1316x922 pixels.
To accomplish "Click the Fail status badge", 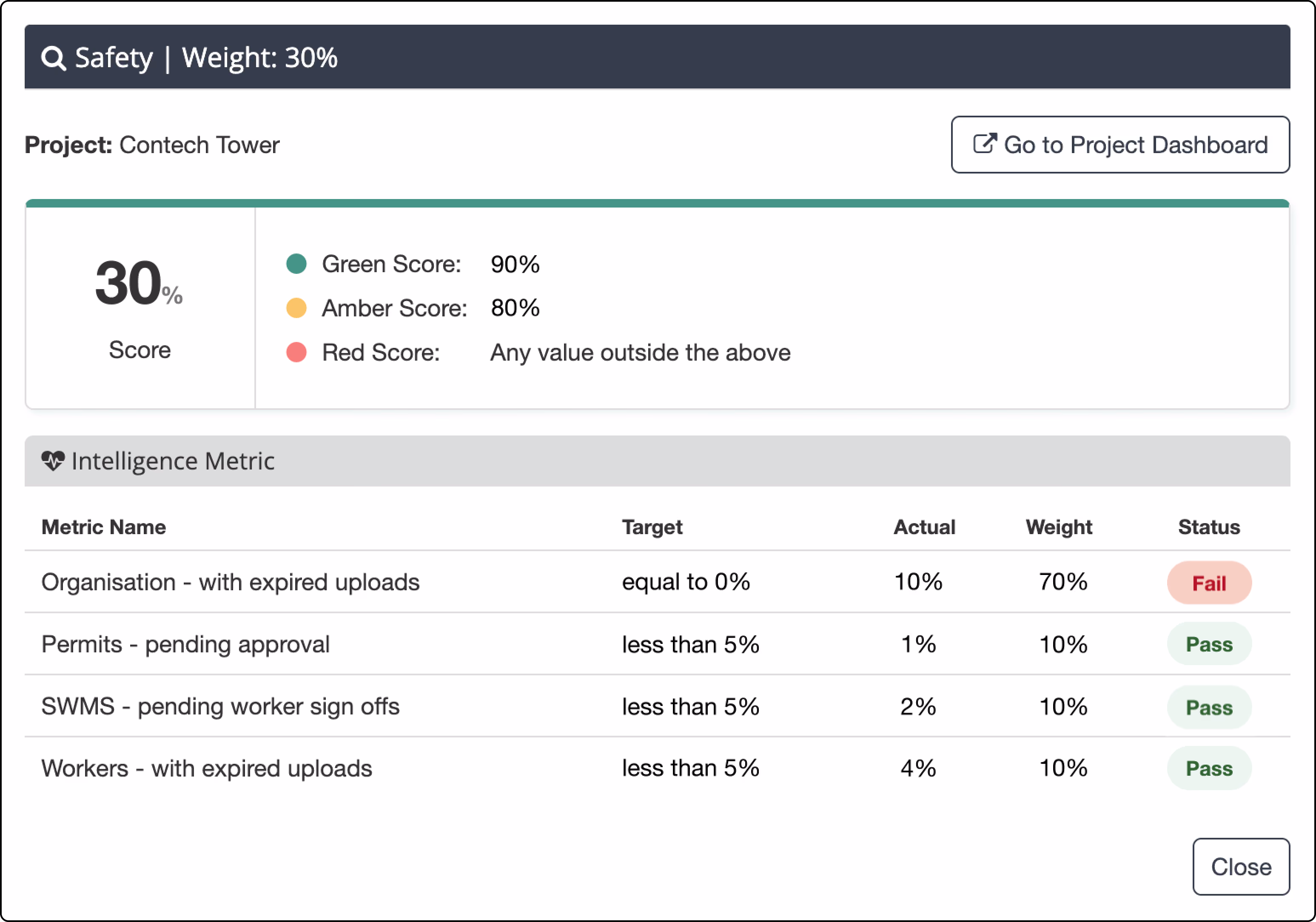I will pyautogui.click(x=1209, y=583).
